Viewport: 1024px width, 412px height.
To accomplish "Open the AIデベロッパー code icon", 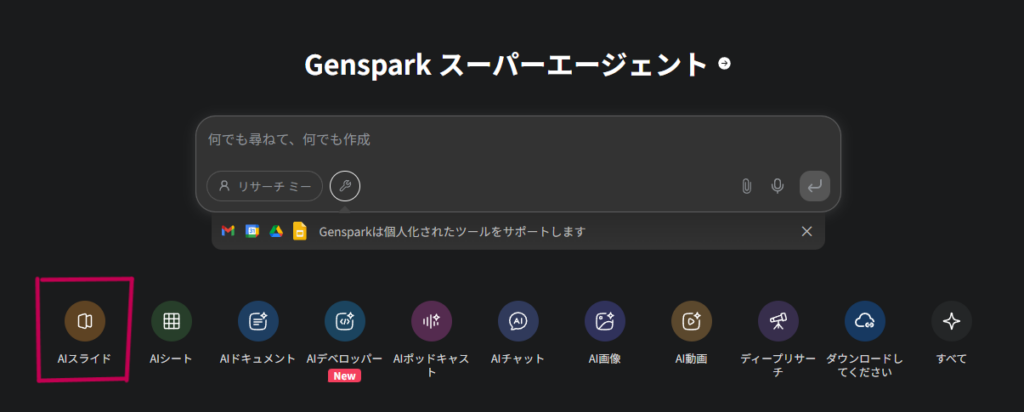I will point(345,321).
